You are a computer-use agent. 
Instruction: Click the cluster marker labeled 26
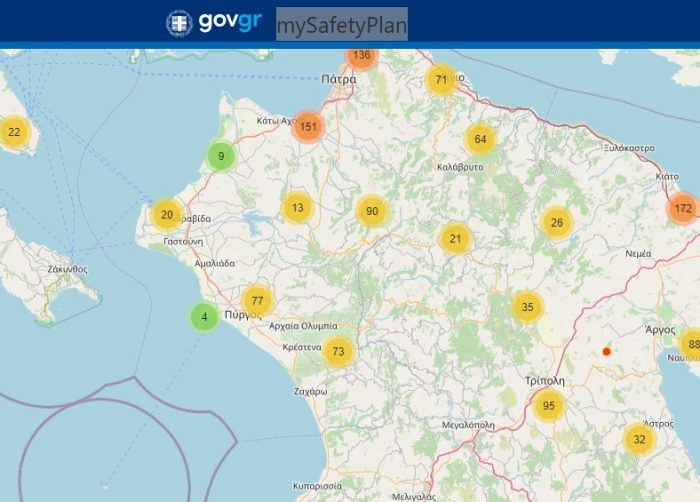pos(557,222)
